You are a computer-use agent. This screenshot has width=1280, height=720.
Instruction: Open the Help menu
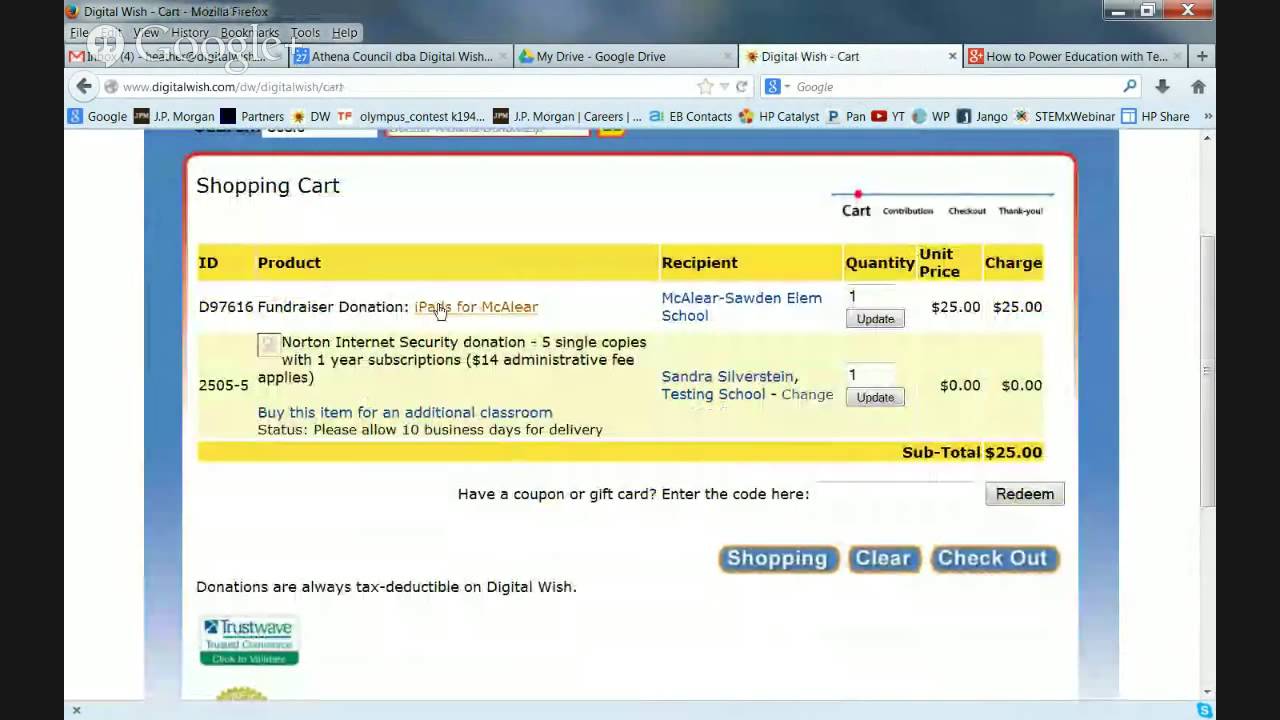344,33
